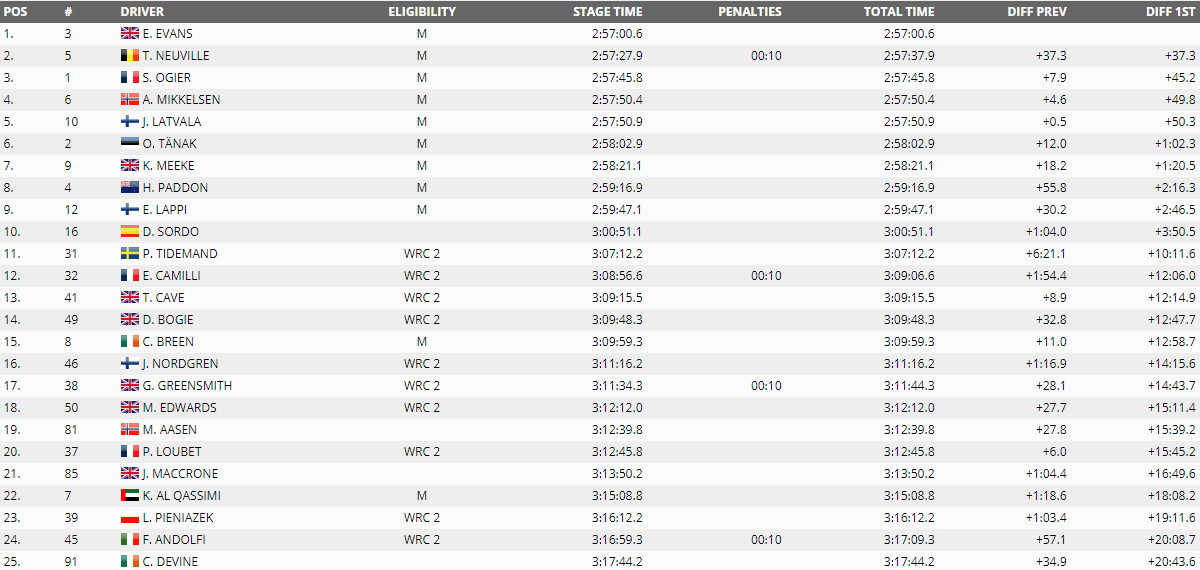Image resolution: width=1200 pixels, height=570 pixels.
Task: Click the Irish flag beside C. Breen
Action: pyautogui.click(x=129, y=341)
